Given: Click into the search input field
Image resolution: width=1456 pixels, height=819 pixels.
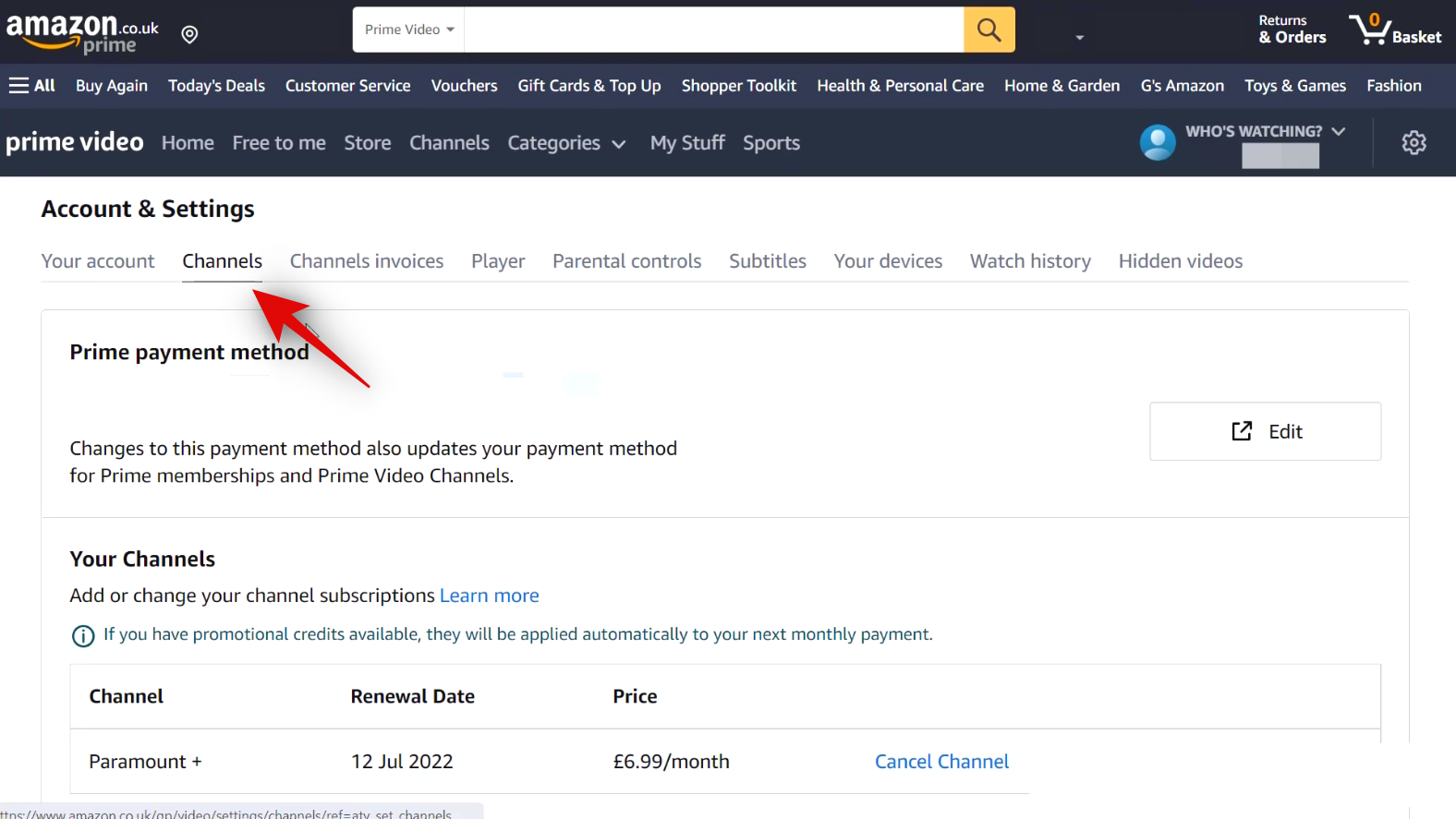Looking at the screenshot, I should 713,30.
